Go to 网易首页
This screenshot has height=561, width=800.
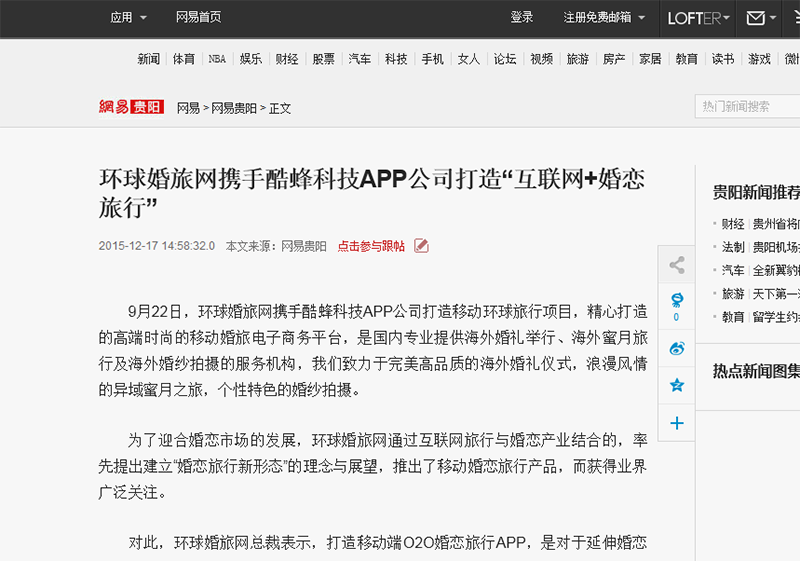(x=198, y=17)
